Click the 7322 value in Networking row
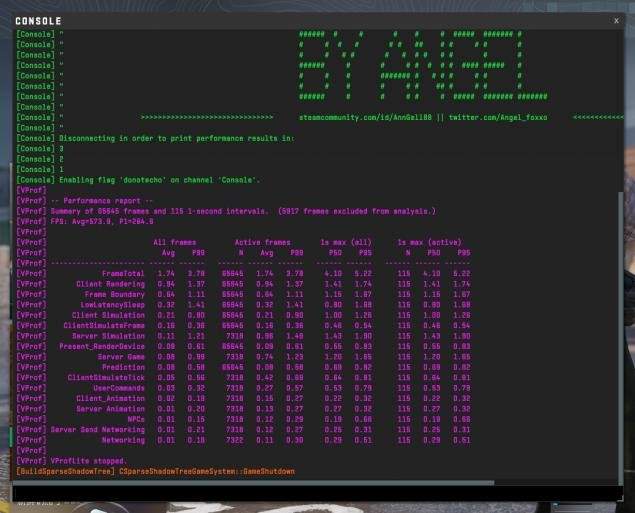 point(235,440)
